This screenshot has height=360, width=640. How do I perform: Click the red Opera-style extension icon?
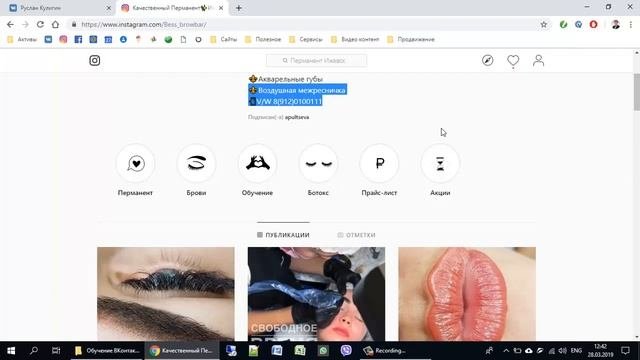point(593,24)
